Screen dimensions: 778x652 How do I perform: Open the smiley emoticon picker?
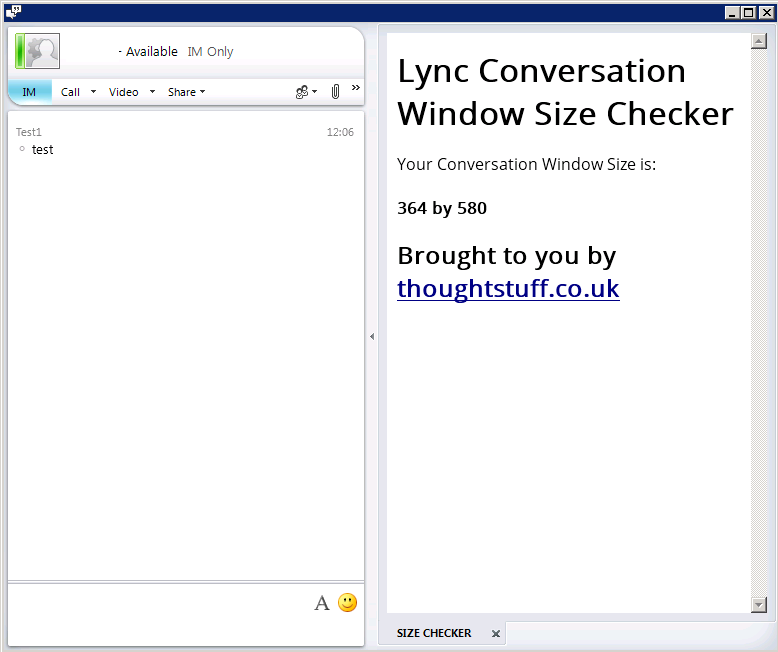(x=347, y=603)
